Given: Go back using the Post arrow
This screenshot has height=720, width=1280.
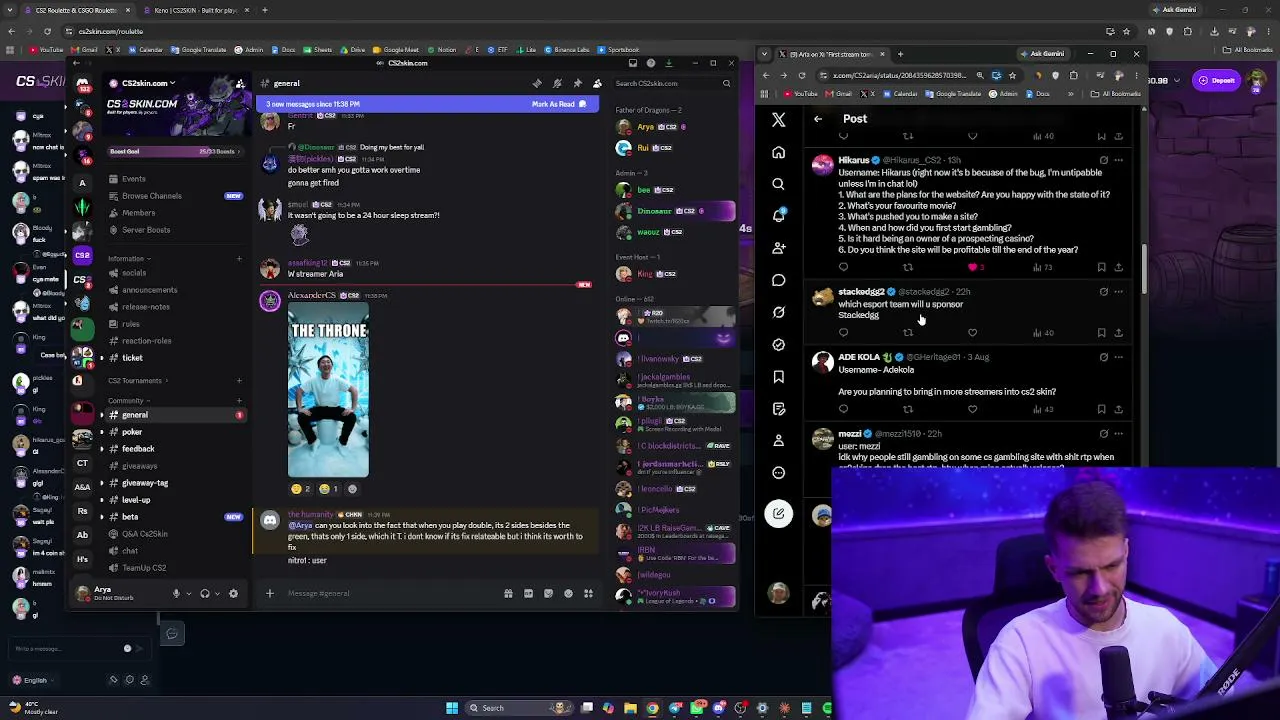Looking at the screenshot, I should (818, 119).
